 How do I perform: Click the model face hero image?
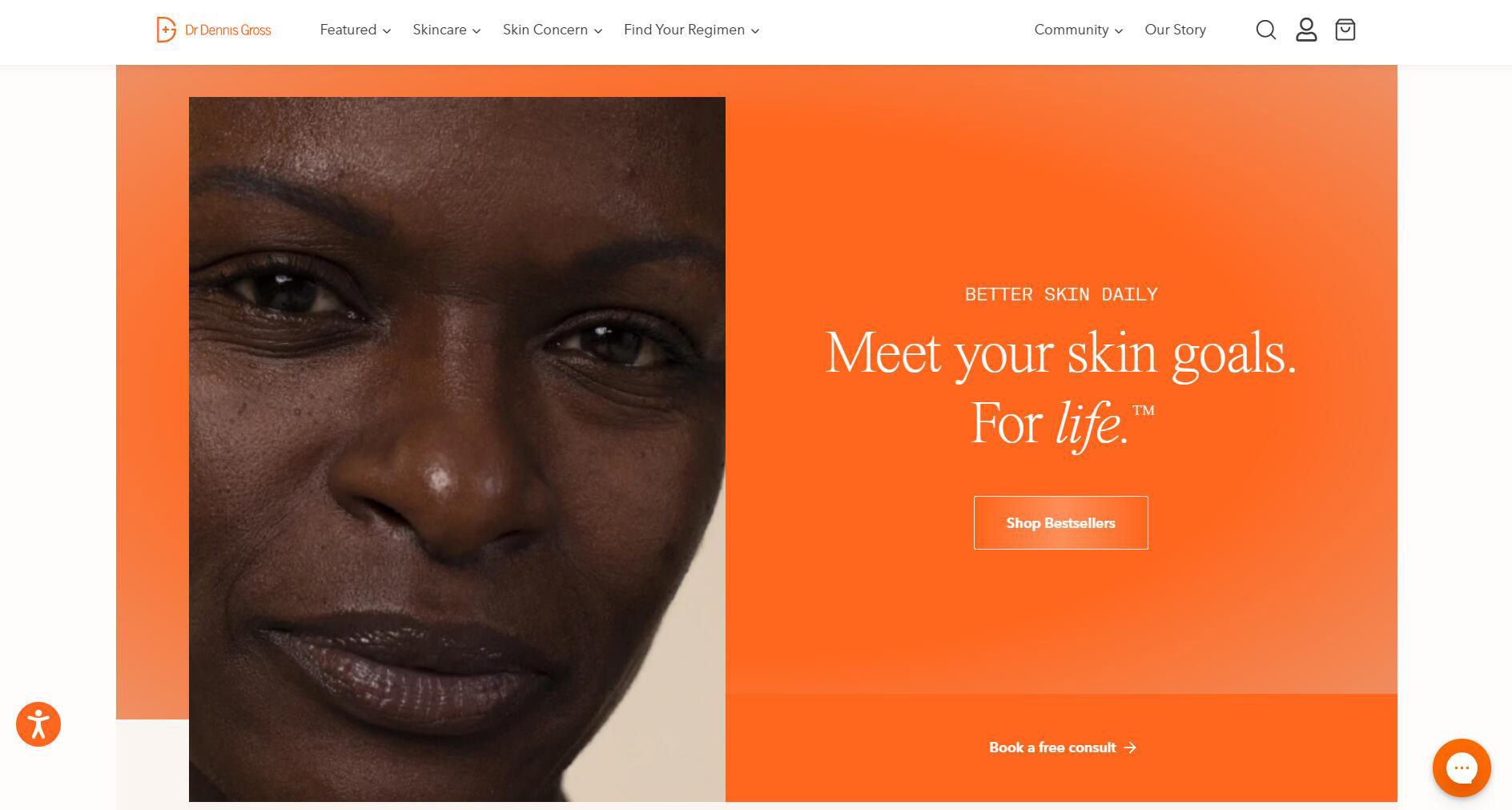point(457,449)
